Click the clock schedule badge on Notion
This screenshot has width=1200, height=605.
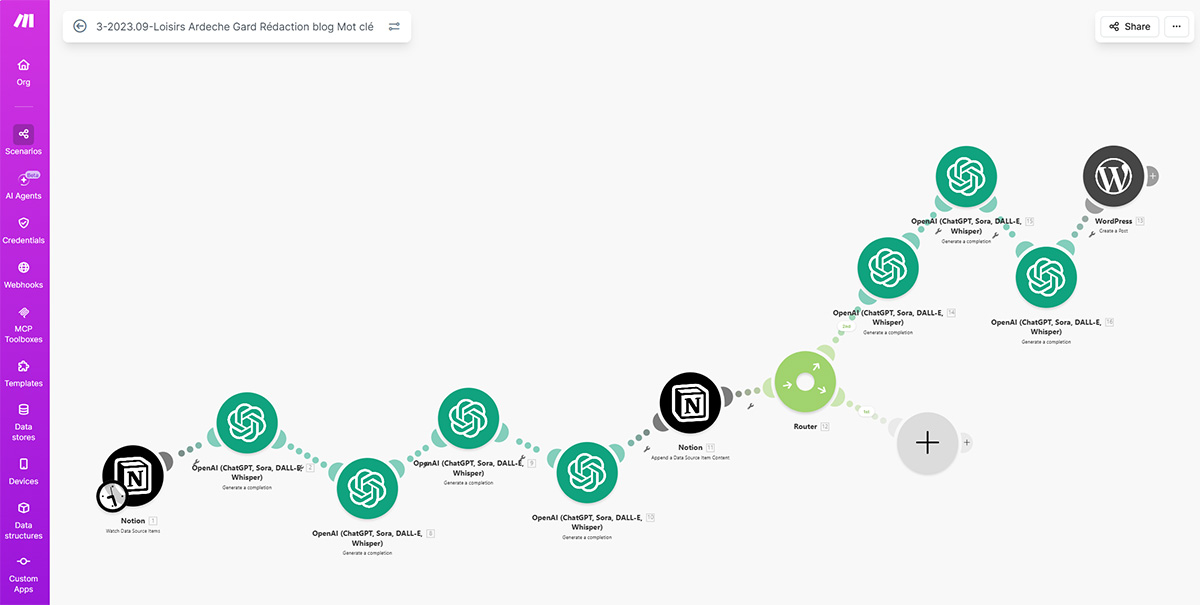tap(112, 496)
